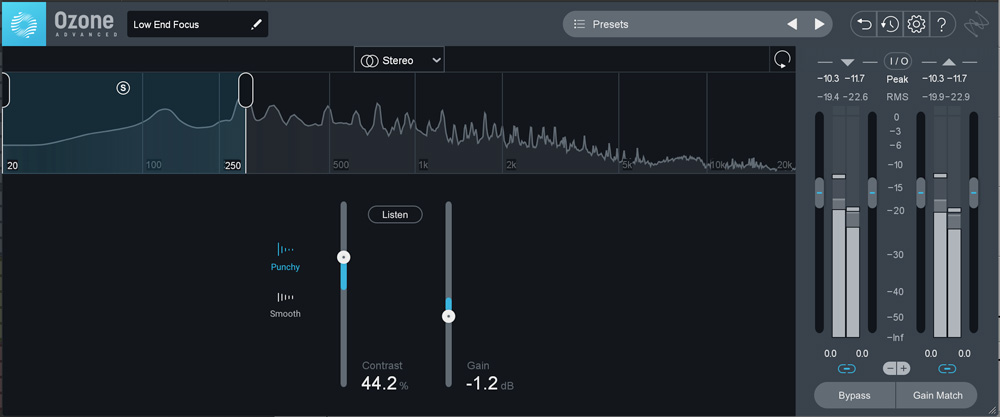Click the 20 Hz band edge handle
Image resolution: width=1000 pixels, height=417 pixels.
[x=4, y=90]
